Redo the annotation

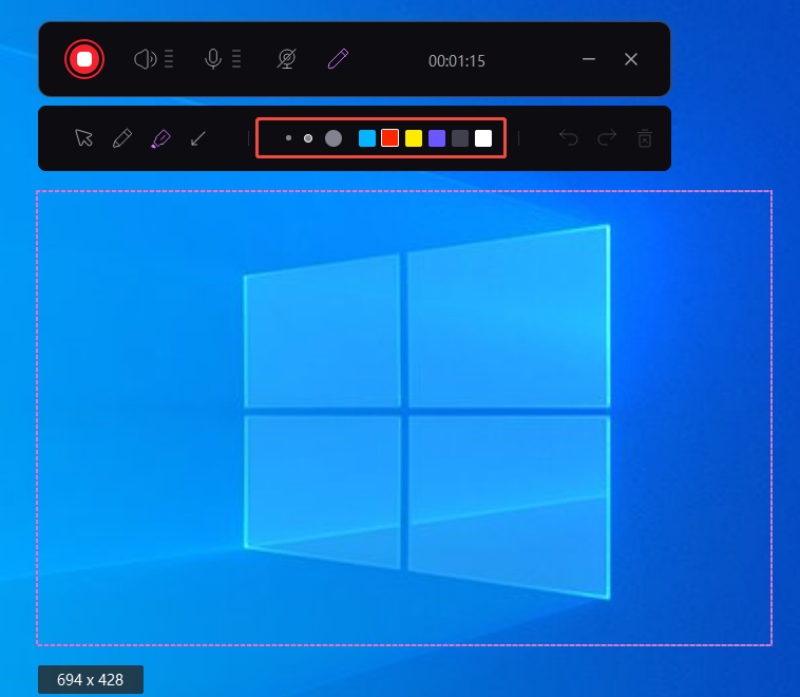click(x=606, y=138)
